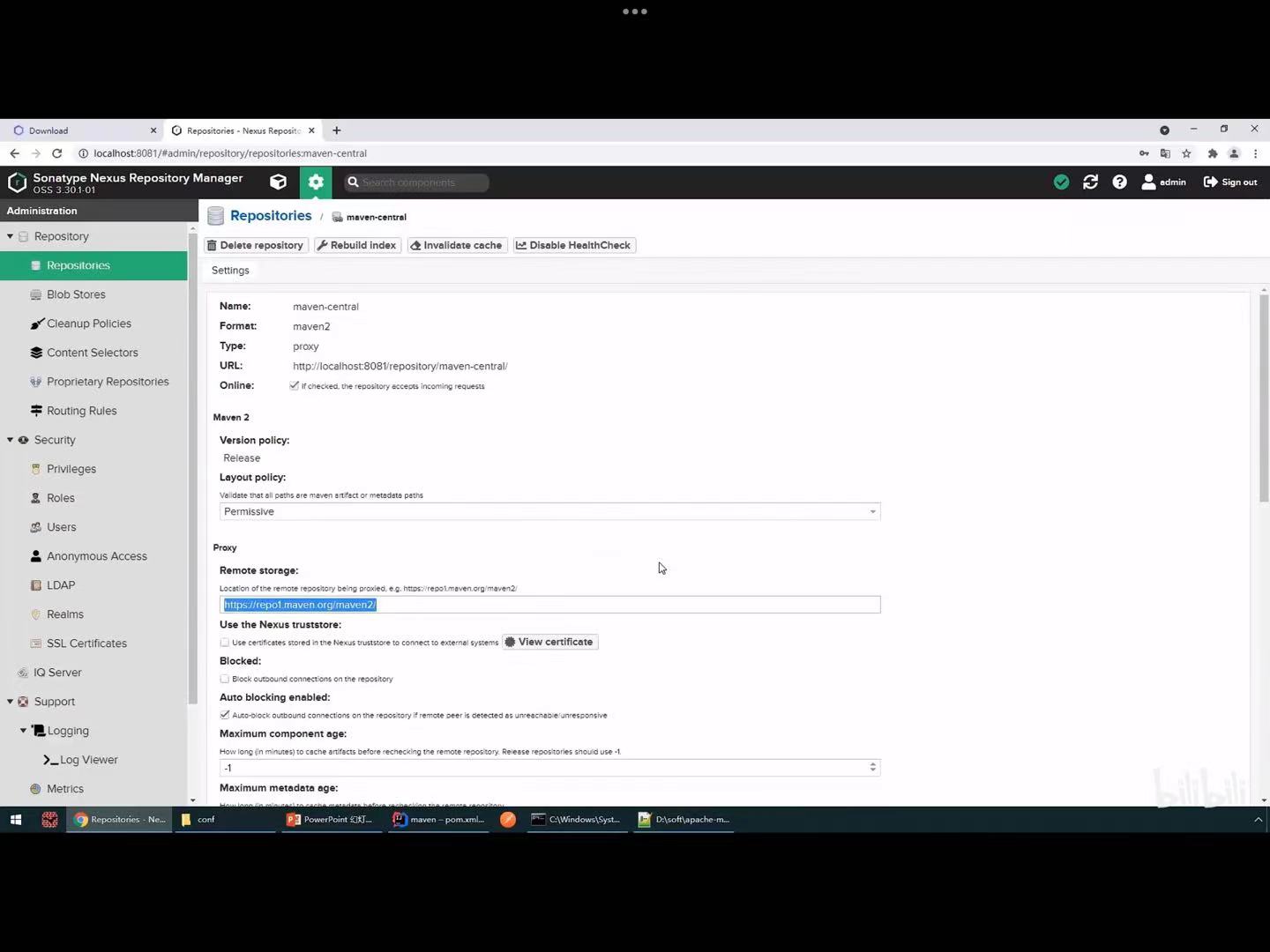Image resolution: width=1270 pixels, height=952 pixels.
Task: Open Anonymous Access in sidebar
Action: coord(96,556)
